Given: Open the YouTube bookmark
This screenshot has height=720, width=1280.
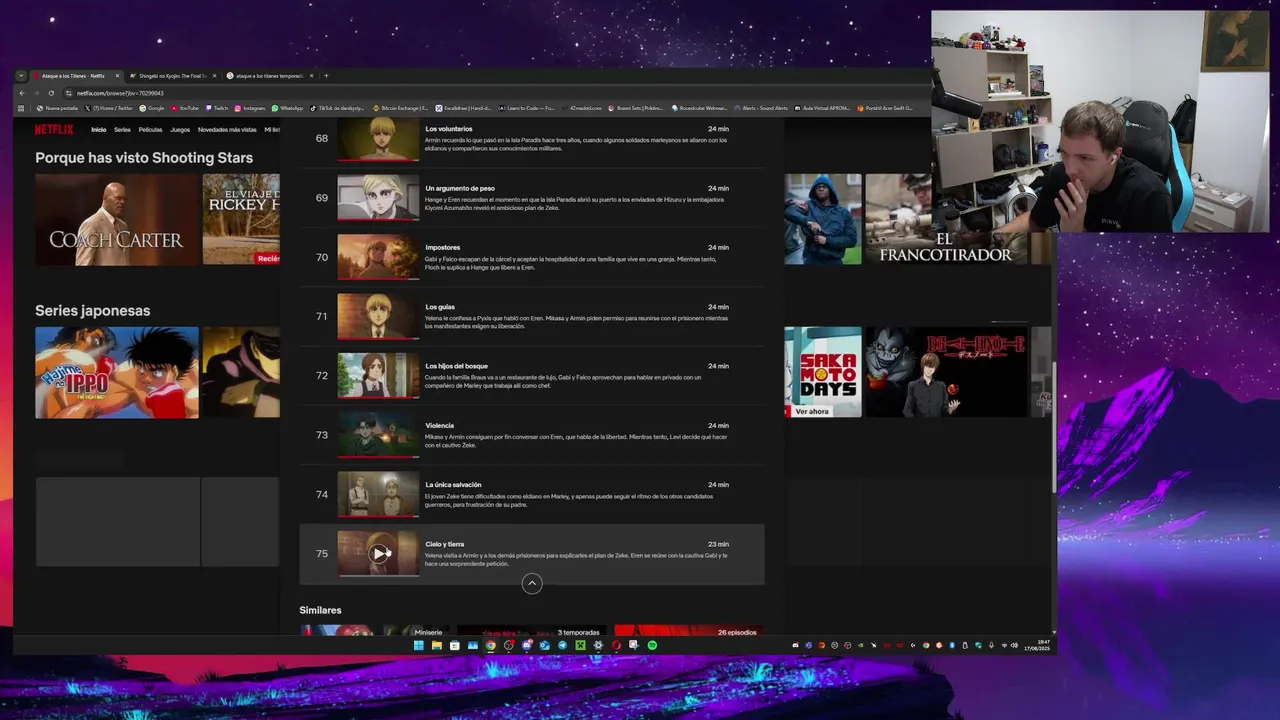Looking at the screenshot, I should pyautogui.click(x=185, y=108).
